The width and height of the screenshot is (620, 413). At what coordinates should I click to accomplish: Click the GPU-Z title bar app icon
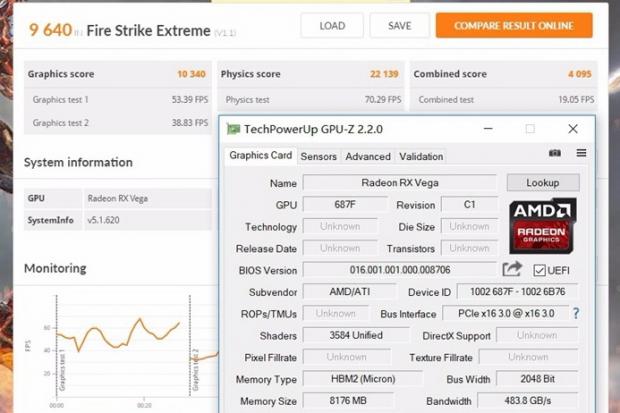pos(233,129)
